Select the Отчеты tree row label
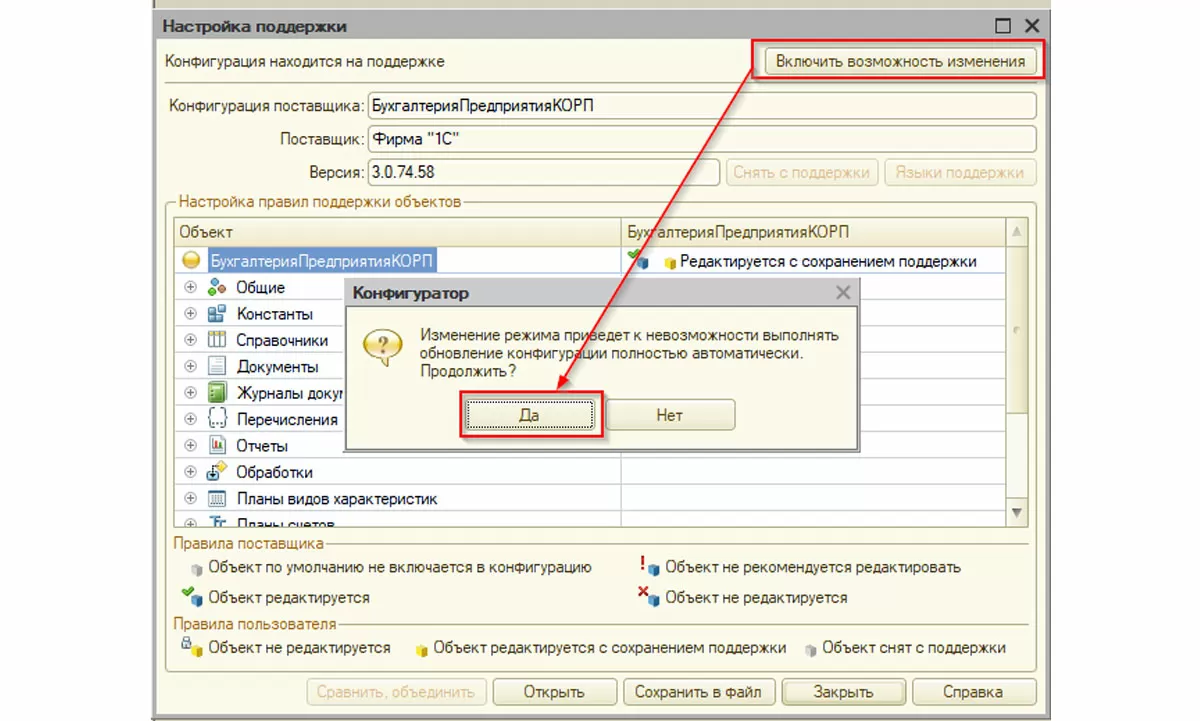 click(x=262, y=445)
